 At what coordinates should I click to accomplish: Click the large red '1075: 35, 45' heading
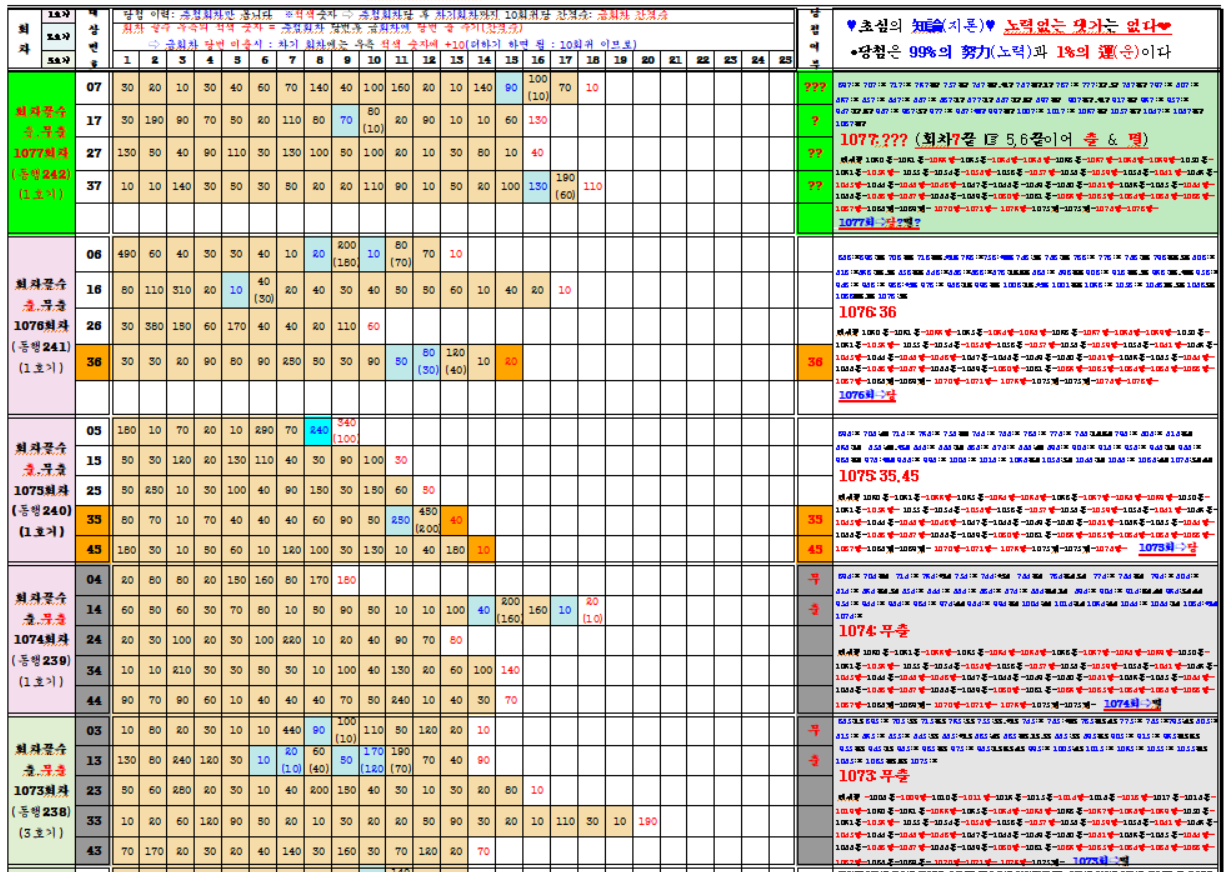point(880,475)
